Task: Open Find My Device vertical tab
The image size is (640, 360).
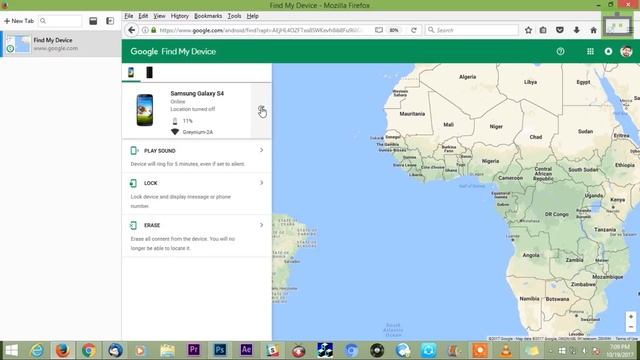Action: [x=61, y=44]
